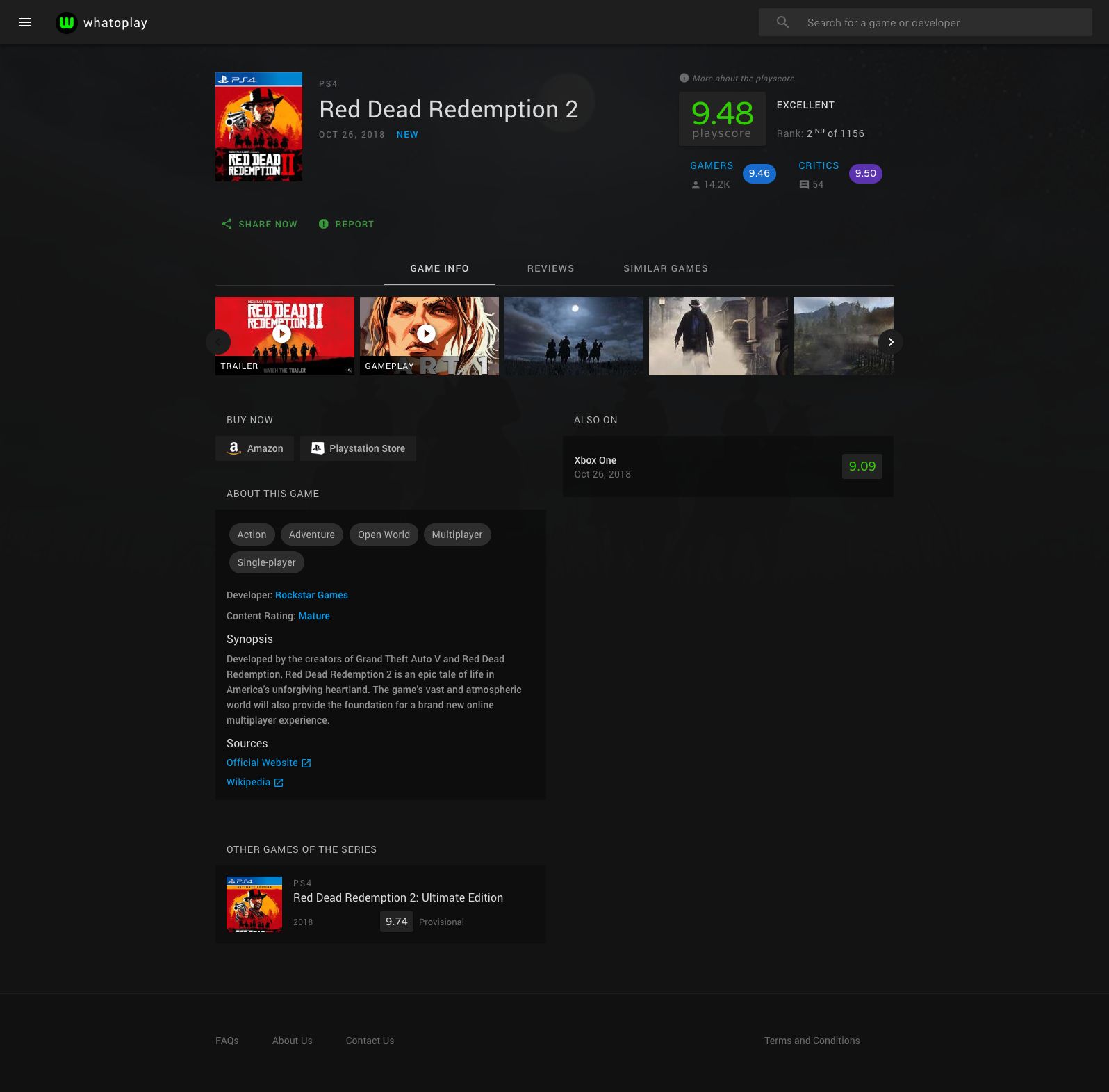
Task: Open the Xbox One version entry
Action: click(x=728, y=466)
